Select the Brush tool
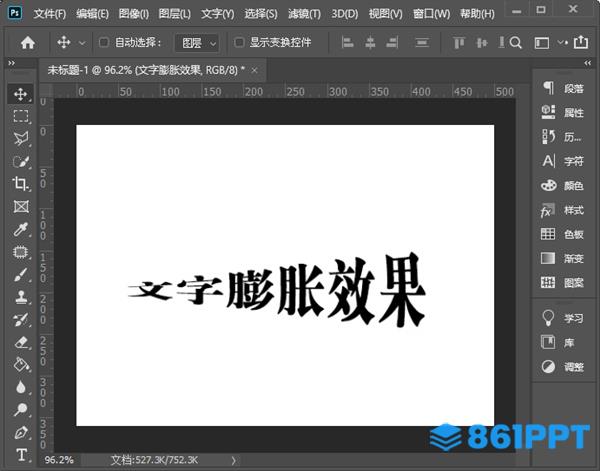Image resolution: width=600 pixels, height=471 pixels. tap(21, 274)
